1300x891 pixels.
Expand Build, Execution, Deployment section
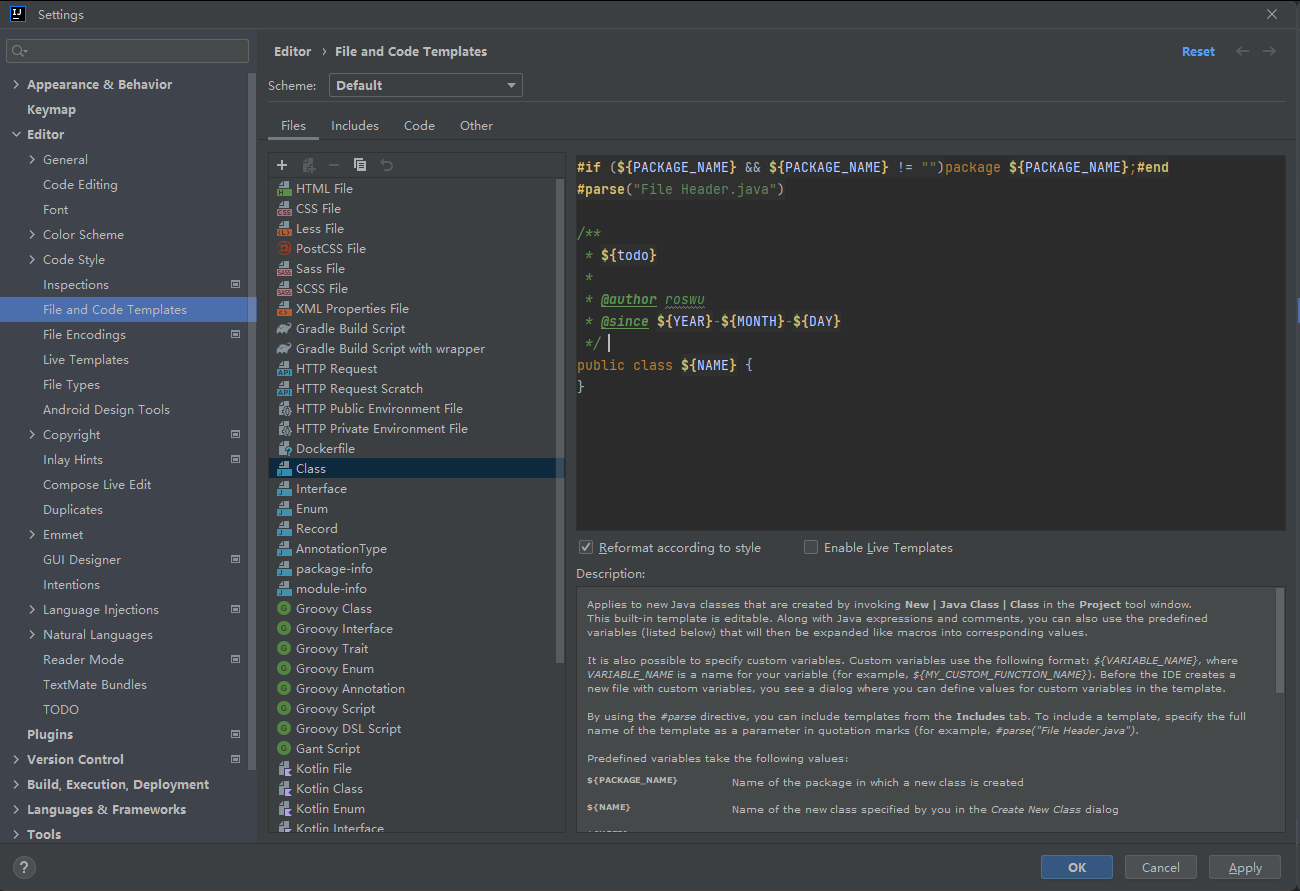click(x=16, y=784)
